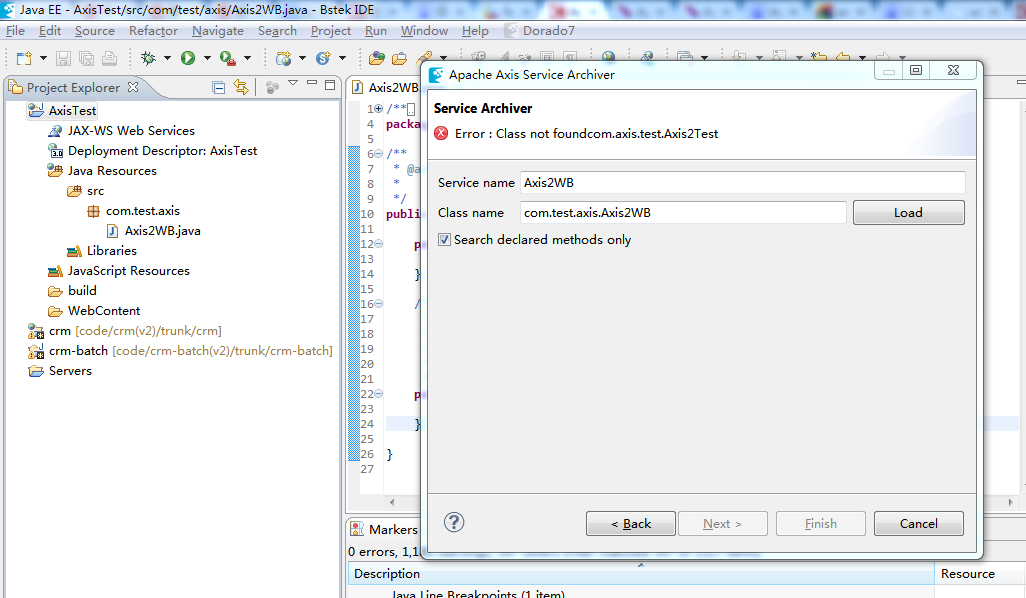Click the Debug bug icon
This screenshot has height=598, width=1026.
(x=149, y=58)
